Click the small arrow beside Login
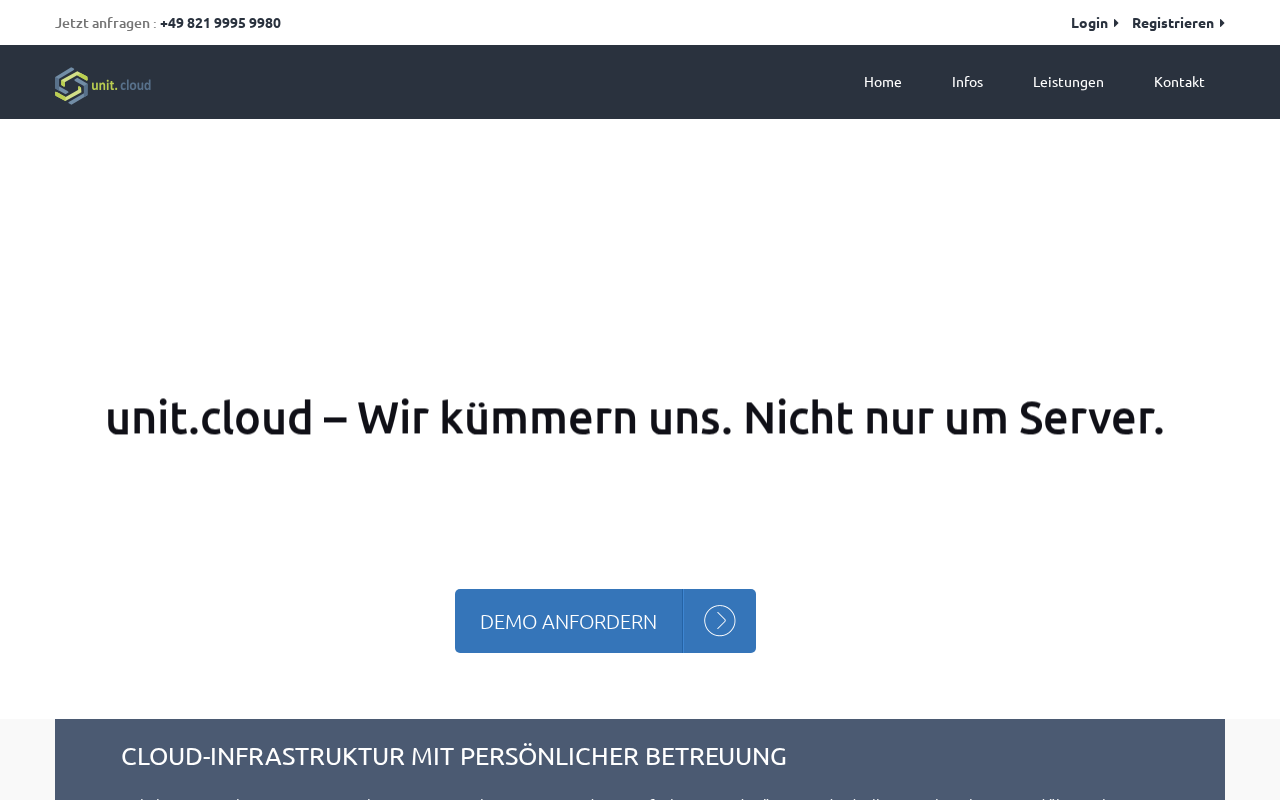The width and height of the screenshot is (1280, 800). pyautogui.click(x=1116, y=23)
